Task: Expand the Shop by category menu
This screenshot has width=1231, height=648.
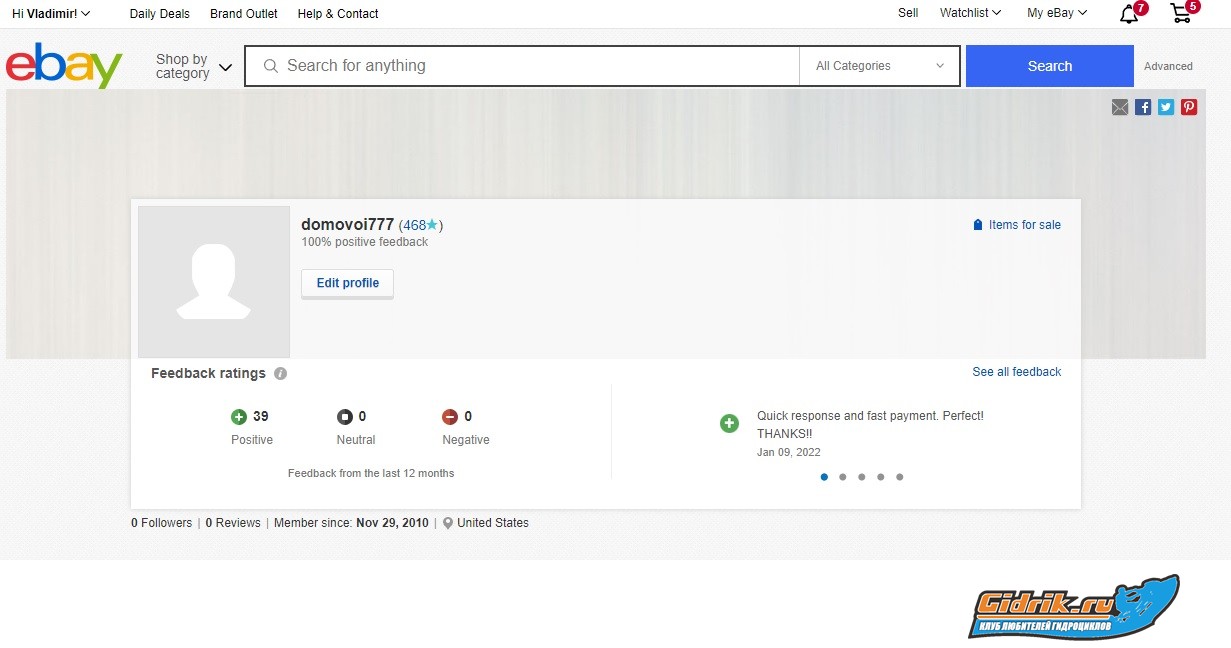Action: click(x=193, y=66)
